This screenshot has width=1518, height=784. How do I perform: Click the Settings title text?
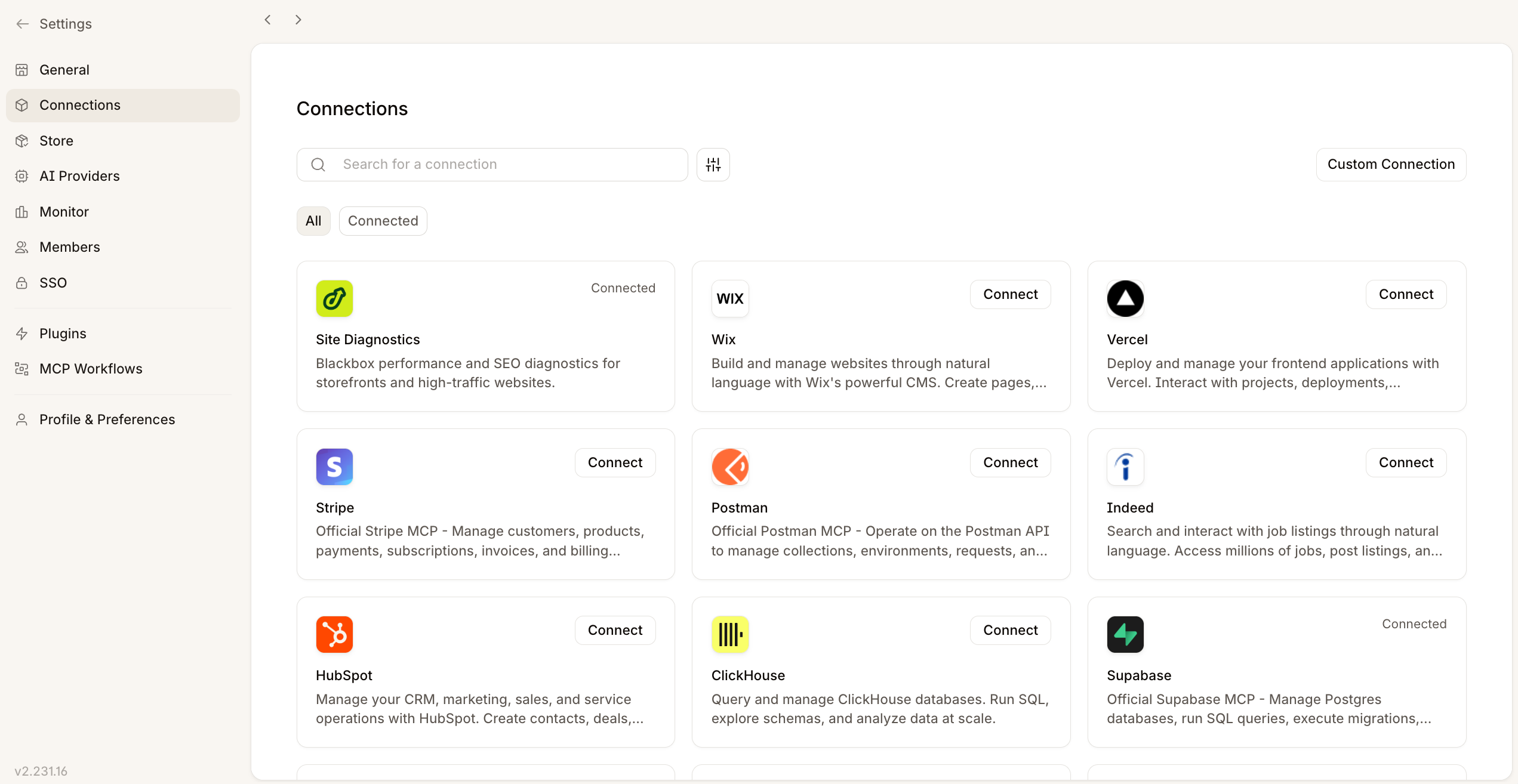66,24
